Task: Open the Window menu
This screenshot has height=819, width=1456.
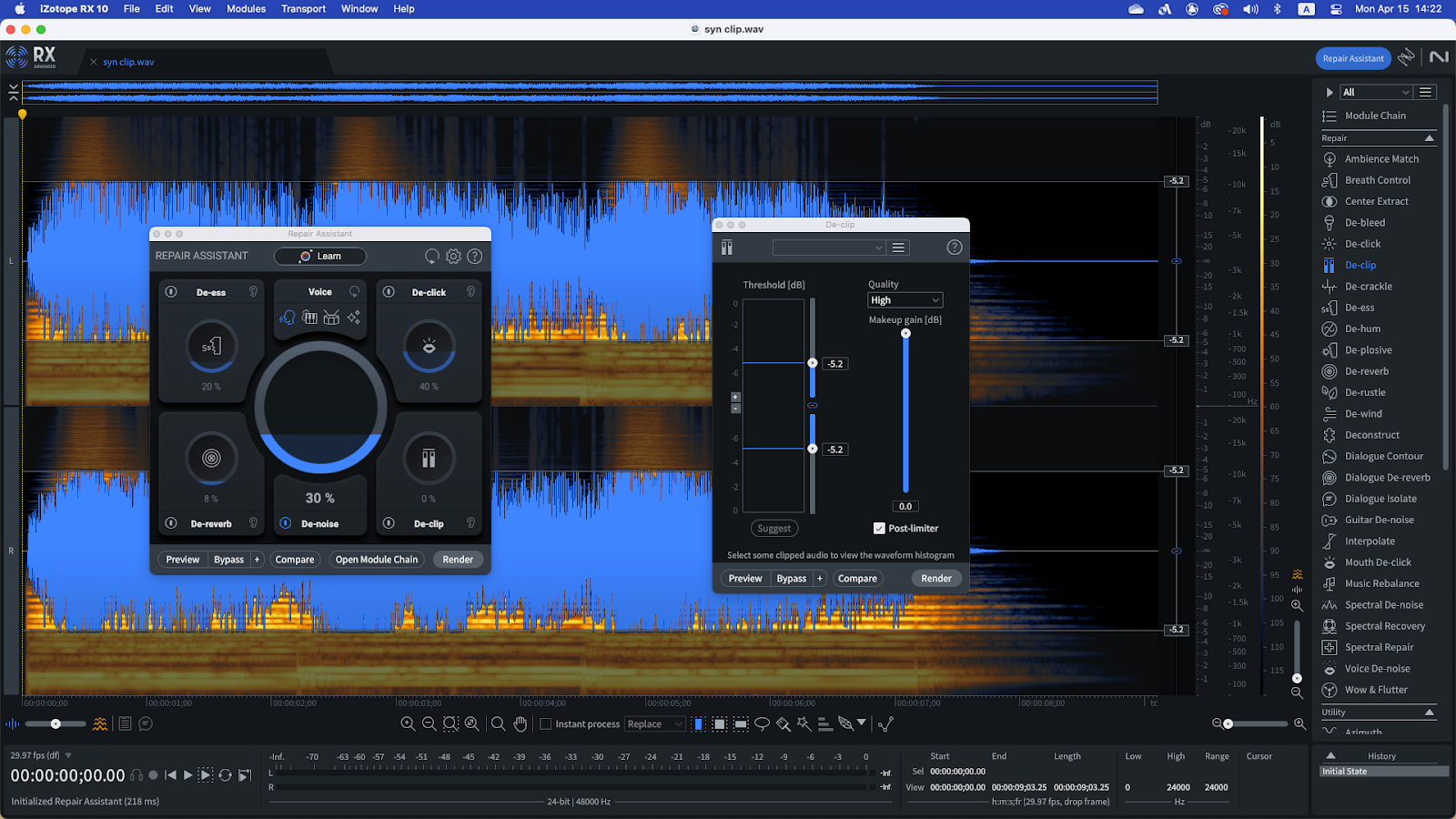Action: point(359,9)
